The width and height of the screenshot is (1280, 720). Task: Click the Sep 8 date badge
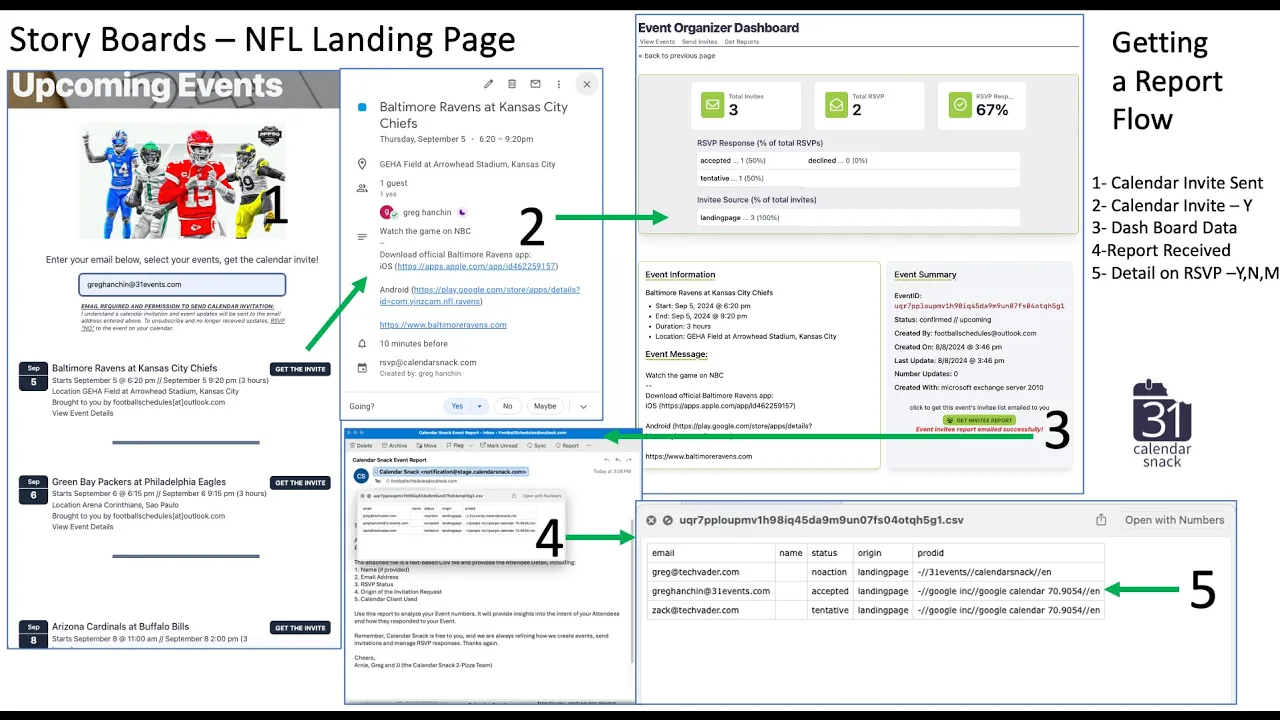click(x=33, y=634)
